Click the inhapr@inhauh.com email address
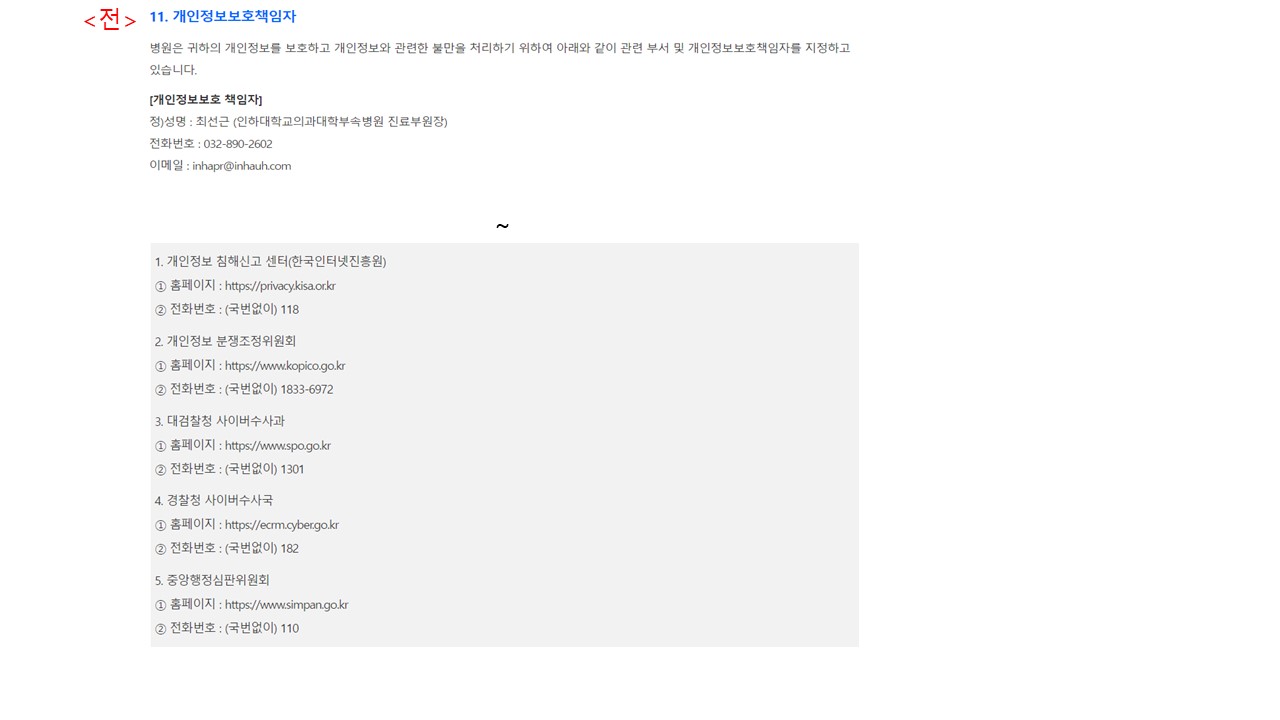The width and height of the screenshot is (1280, 720). (241, 166)
